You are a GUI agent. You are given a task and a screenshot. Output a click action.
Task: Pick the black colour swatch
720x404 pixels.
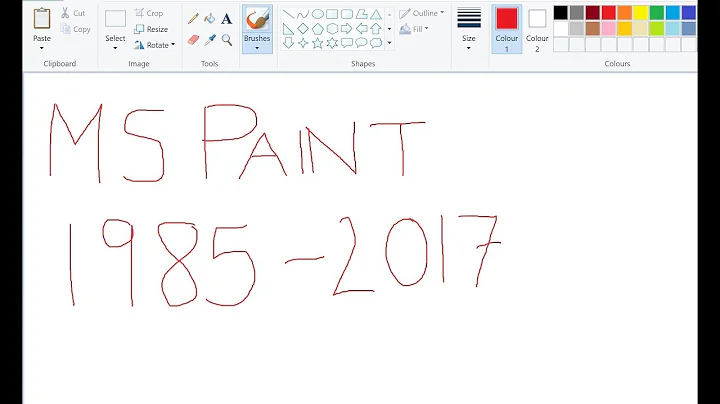(x=561, y=13)
